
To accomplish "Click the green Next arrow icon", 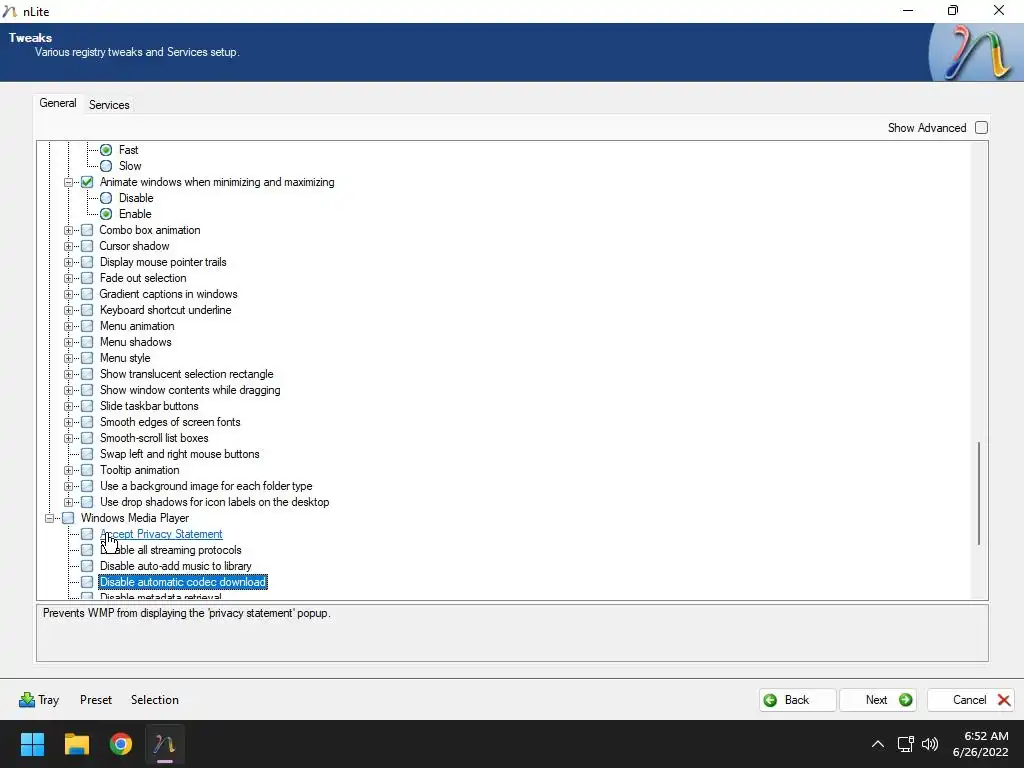I will coord(905,700).
